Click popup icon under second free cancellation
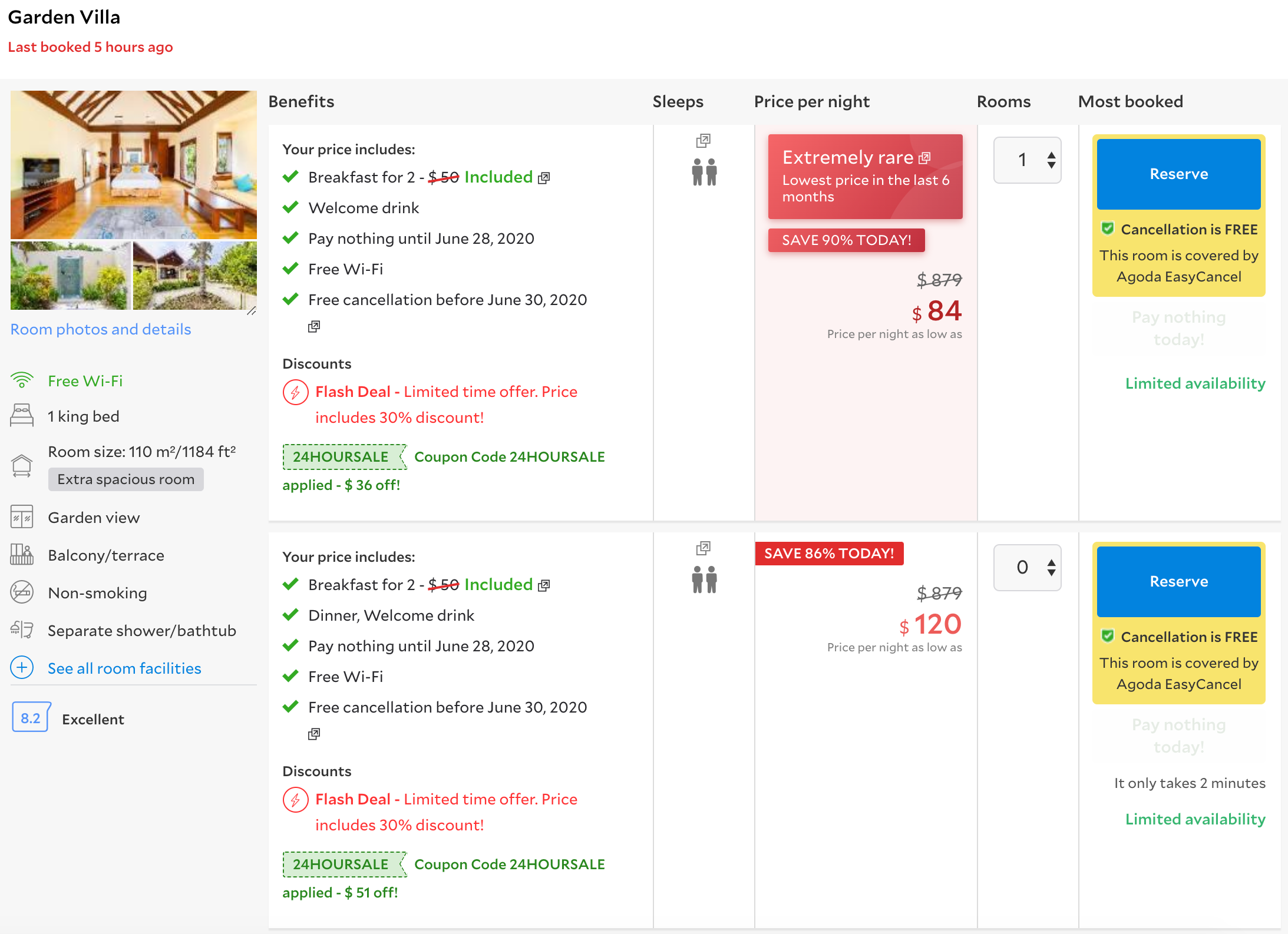 (314, 734)
